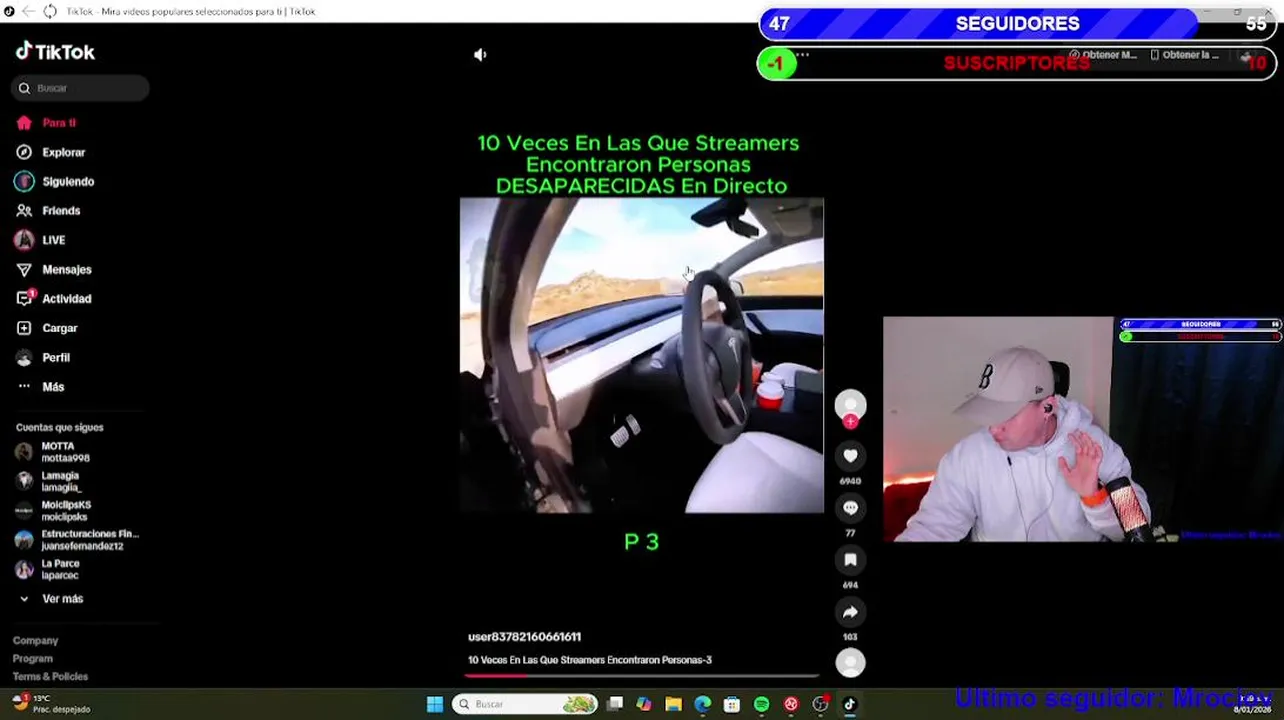Click the SEGUIDORES overlay bar
The width and height of the screenshot is (1284, 720).
[1018, 24]
